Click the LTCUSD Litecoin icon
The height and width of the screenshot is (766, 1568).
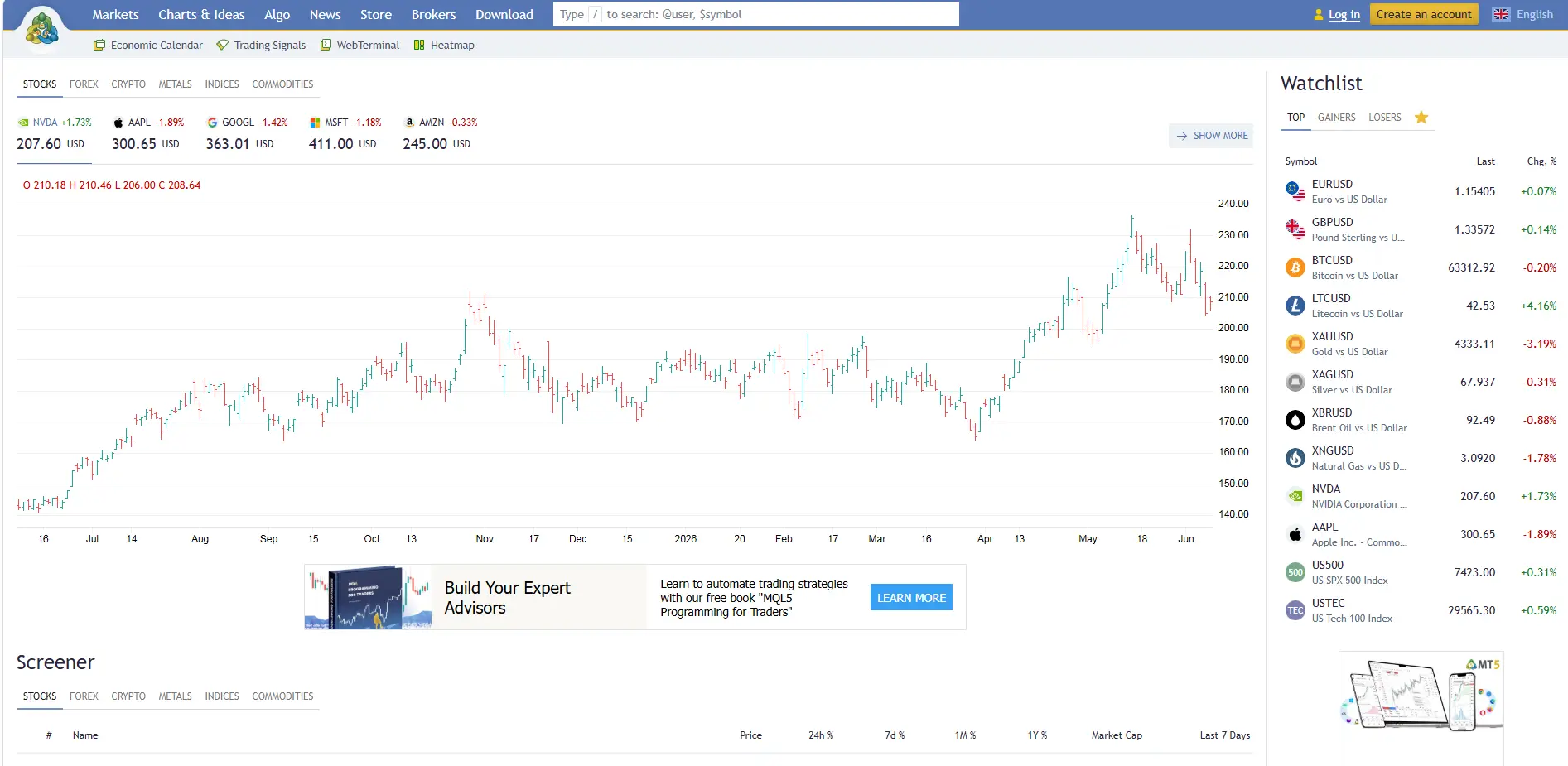point(1295,306)
